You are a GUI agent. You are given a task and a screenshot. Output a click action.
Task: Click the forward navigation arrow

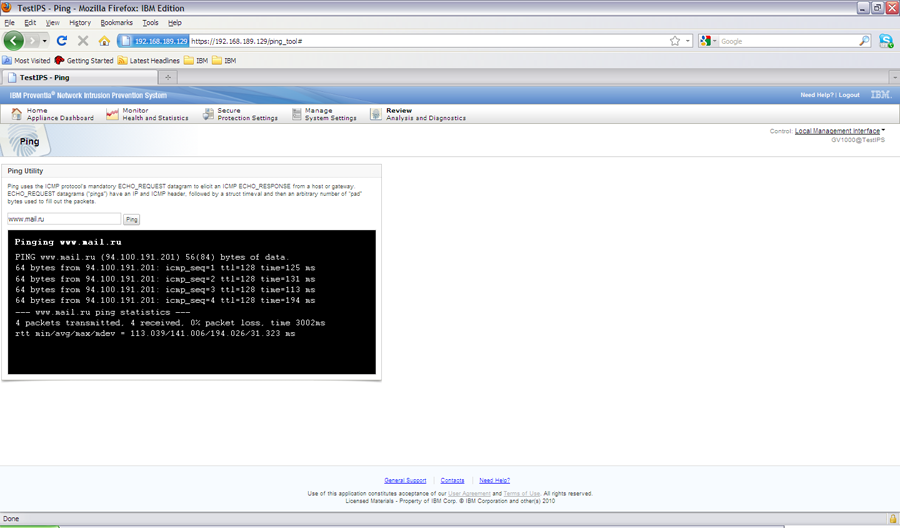click(x=32, y=41)
